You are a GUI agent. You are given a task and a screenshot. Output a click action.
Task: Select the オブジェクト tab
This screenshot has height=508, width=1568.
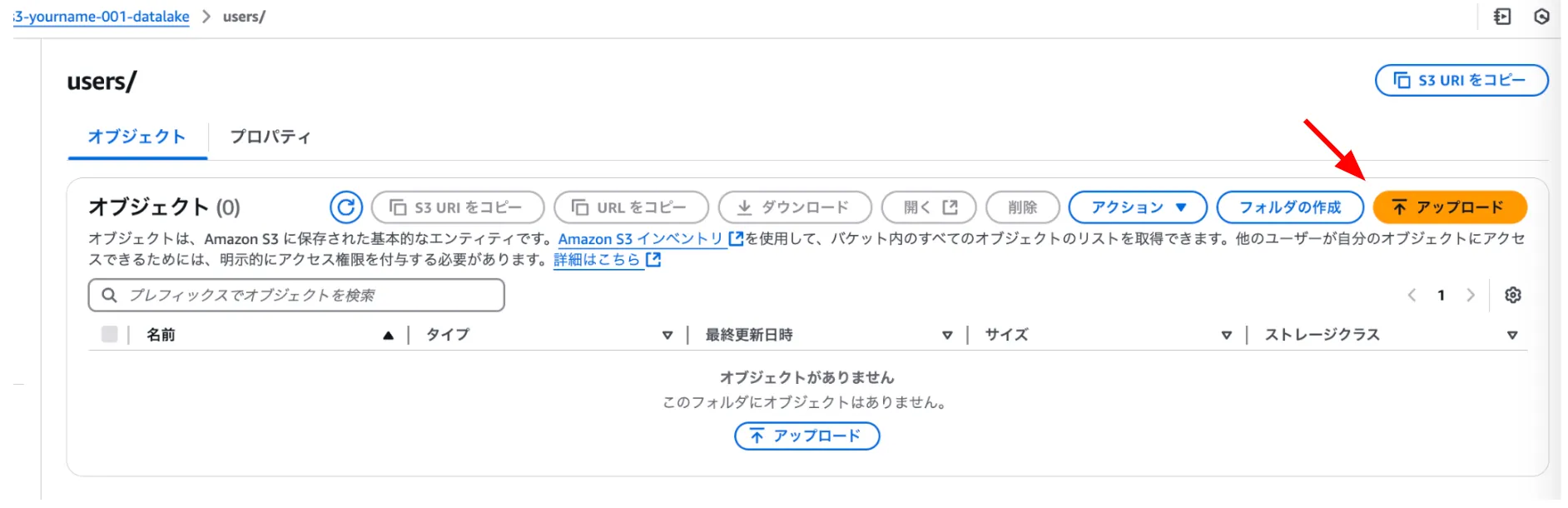[136, 137]
